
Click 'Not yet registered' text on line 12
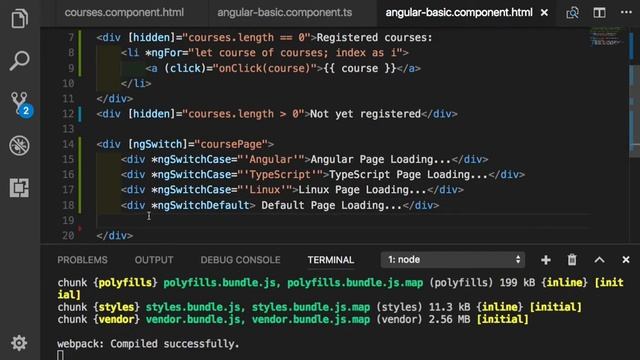(x=365, y=114)
